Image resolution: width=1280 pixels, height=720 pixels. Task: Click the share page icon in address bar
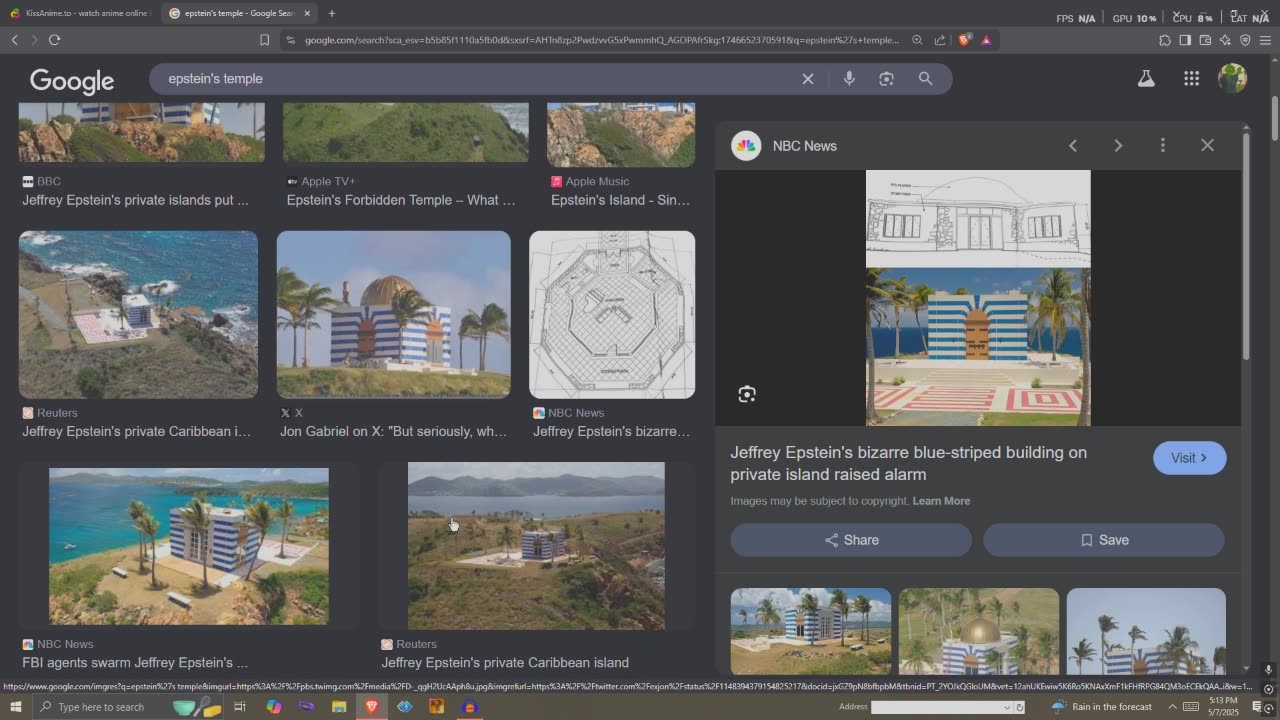click(x=940, y=40)
